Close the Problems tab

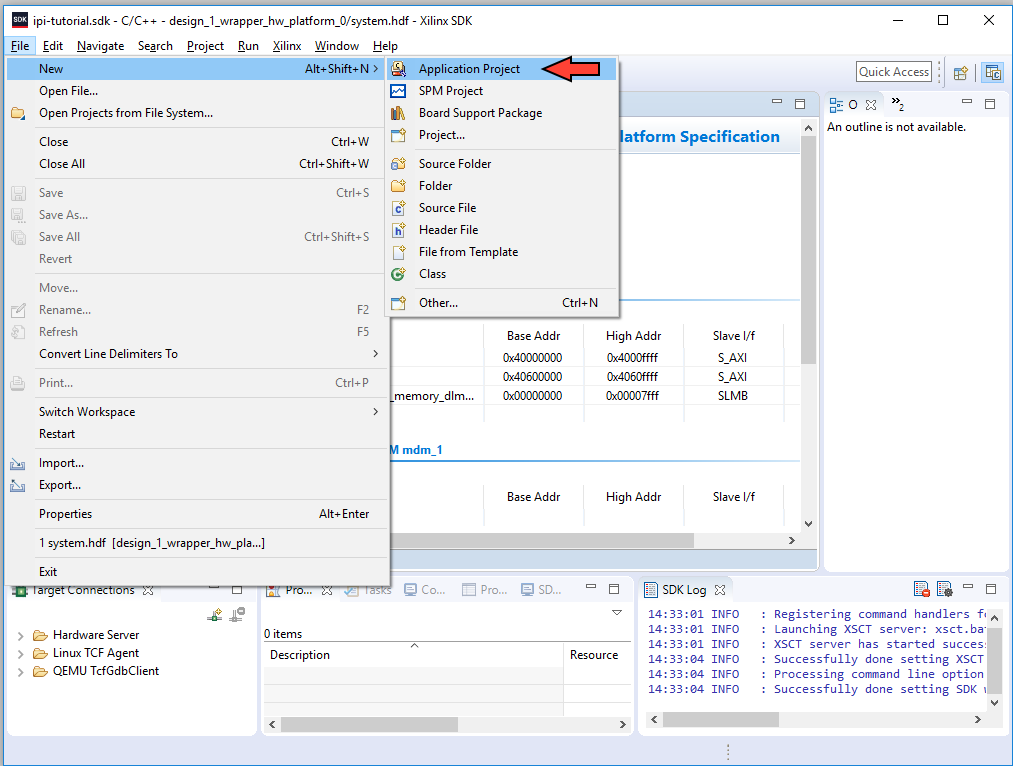[327, 590]
